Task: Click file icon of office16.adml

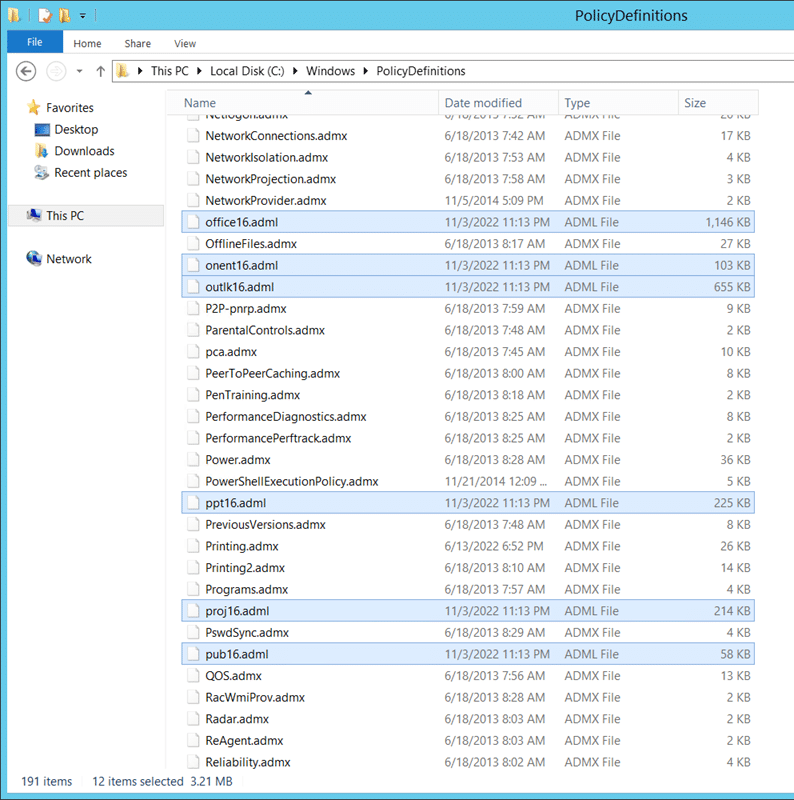Action: pyautogui.click(x=193, y=222)
